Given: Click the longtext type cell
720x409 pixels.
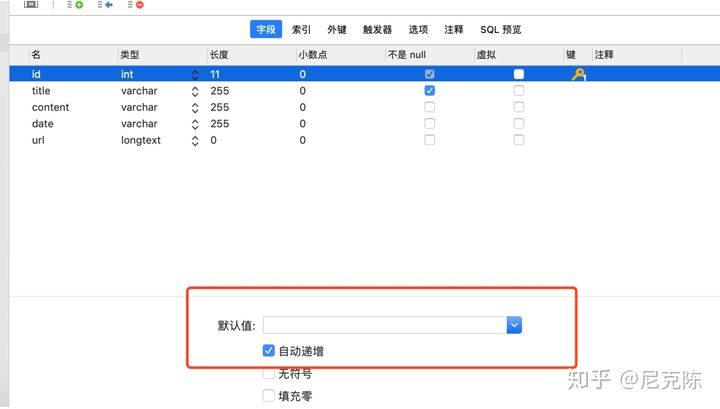Looking at the screenshot, I should pos(141,140).
